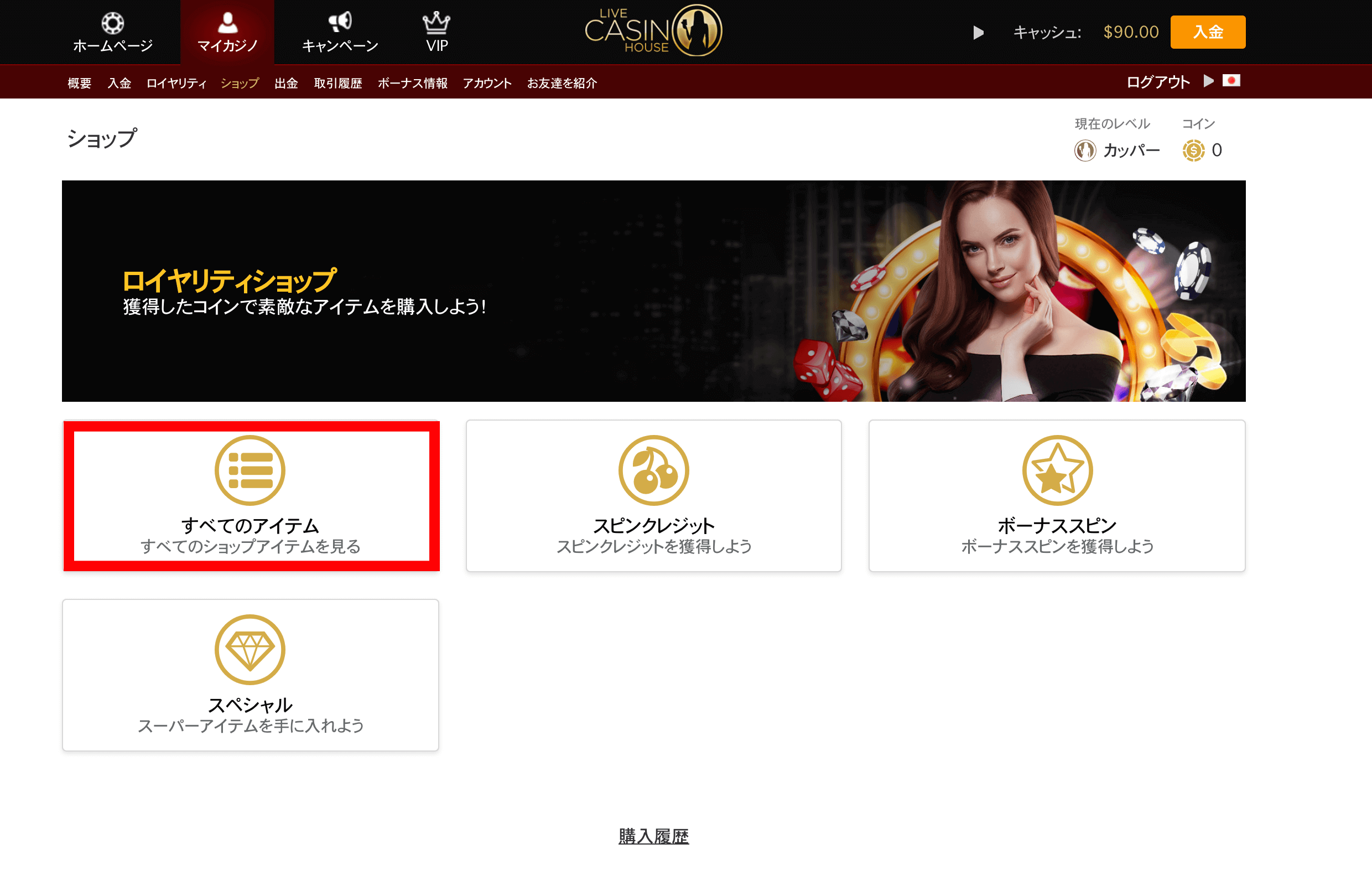Open the ロイヤリティ submenu item
Image resolution: width=1372 pixels, height=870 pixels.
coord(176,83)
